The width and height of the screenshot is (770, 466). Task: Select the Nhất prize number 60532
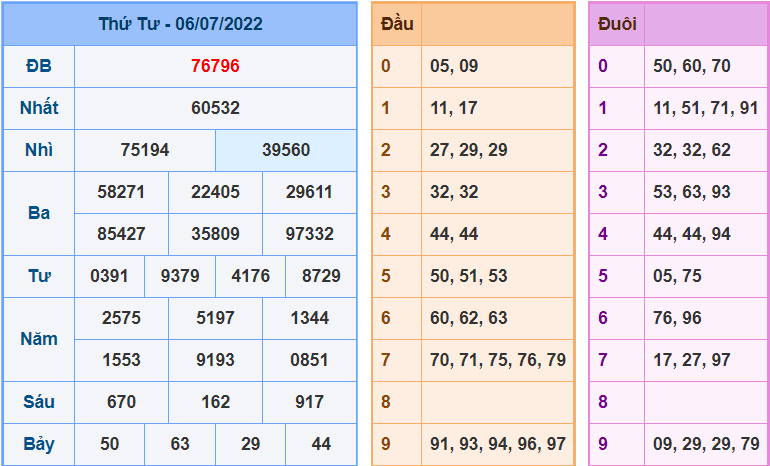(x=215, y=108)
